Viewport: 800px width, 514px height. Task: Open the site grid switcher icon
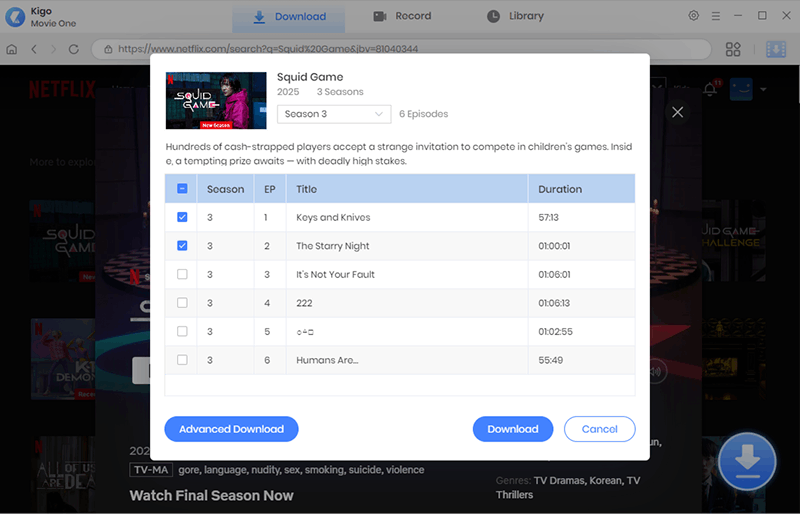point(733,49)
